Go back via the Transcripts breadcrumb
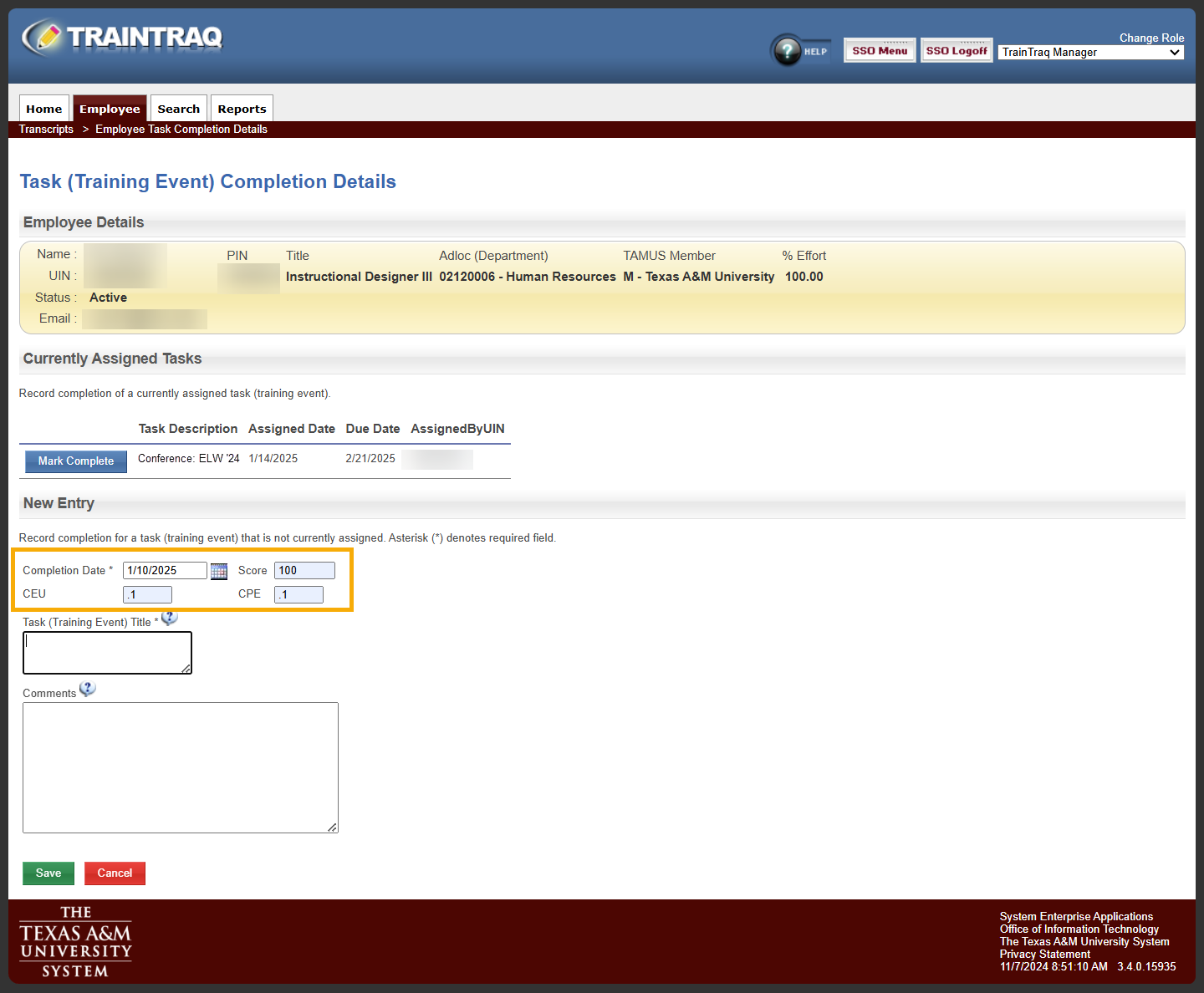 (x=46, y=129)
